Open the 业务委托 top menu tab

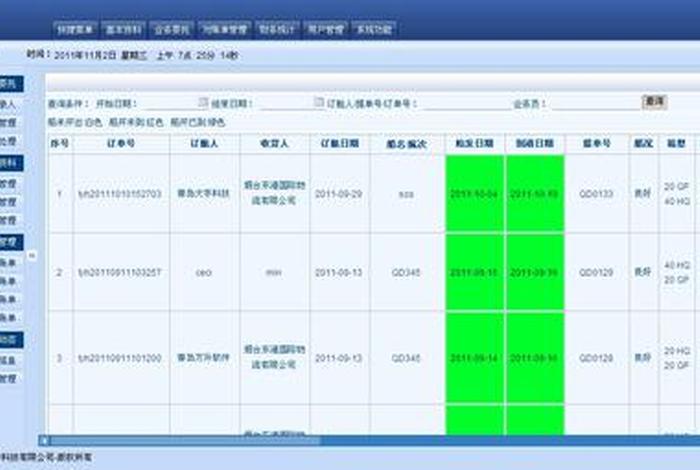coord(172,29)
